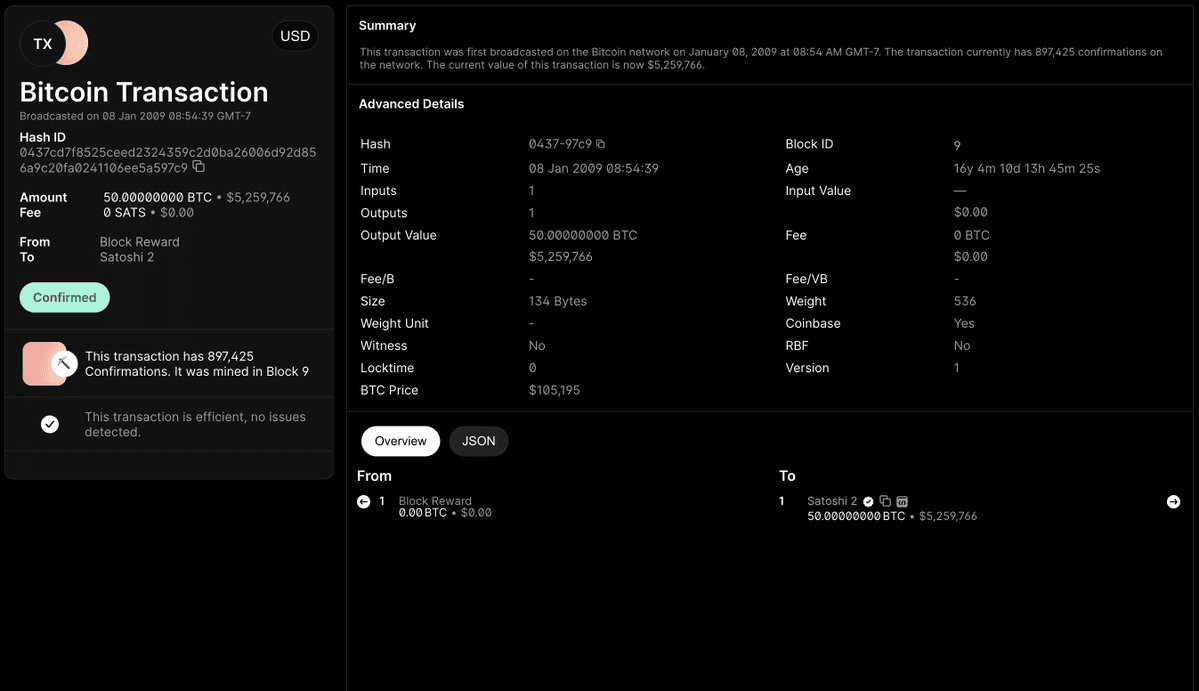Copy the shortened hash 0437-97c9
Image resolution: width=1199 pixels, height=691 pixels.
(x=601, y=144)
